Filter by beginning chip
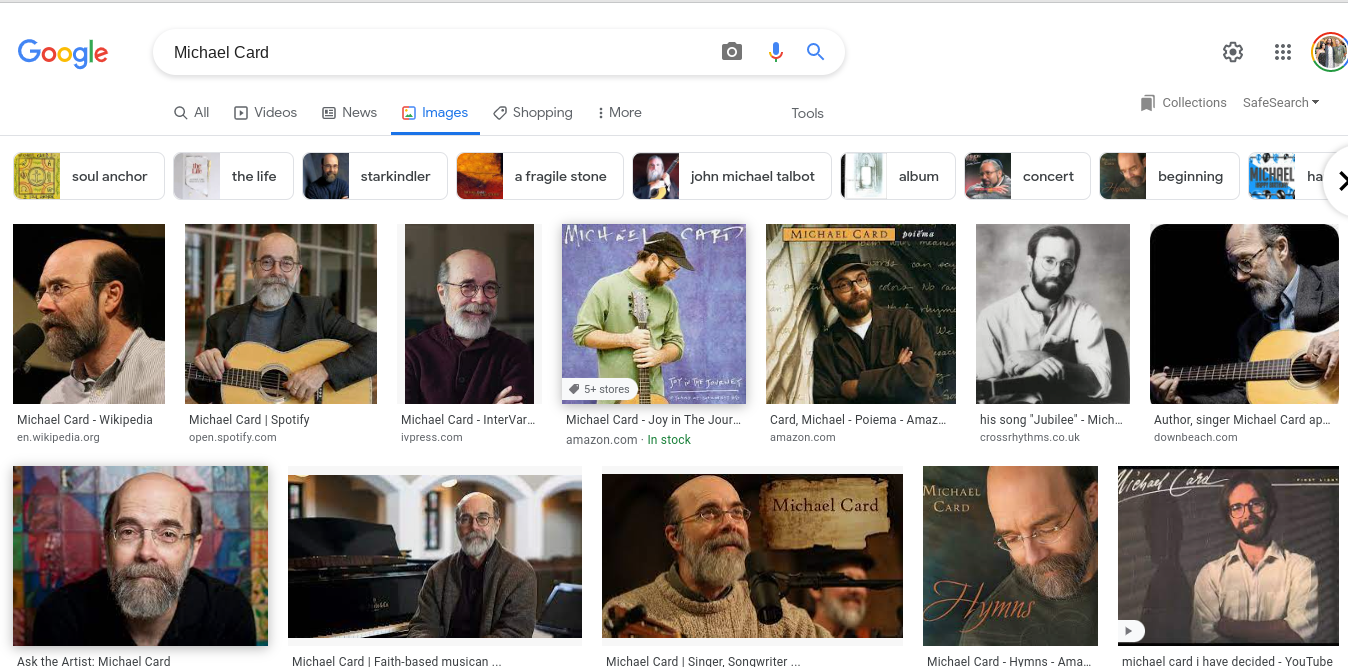This screenshot has width=1348, height=671. (1169, 176)
